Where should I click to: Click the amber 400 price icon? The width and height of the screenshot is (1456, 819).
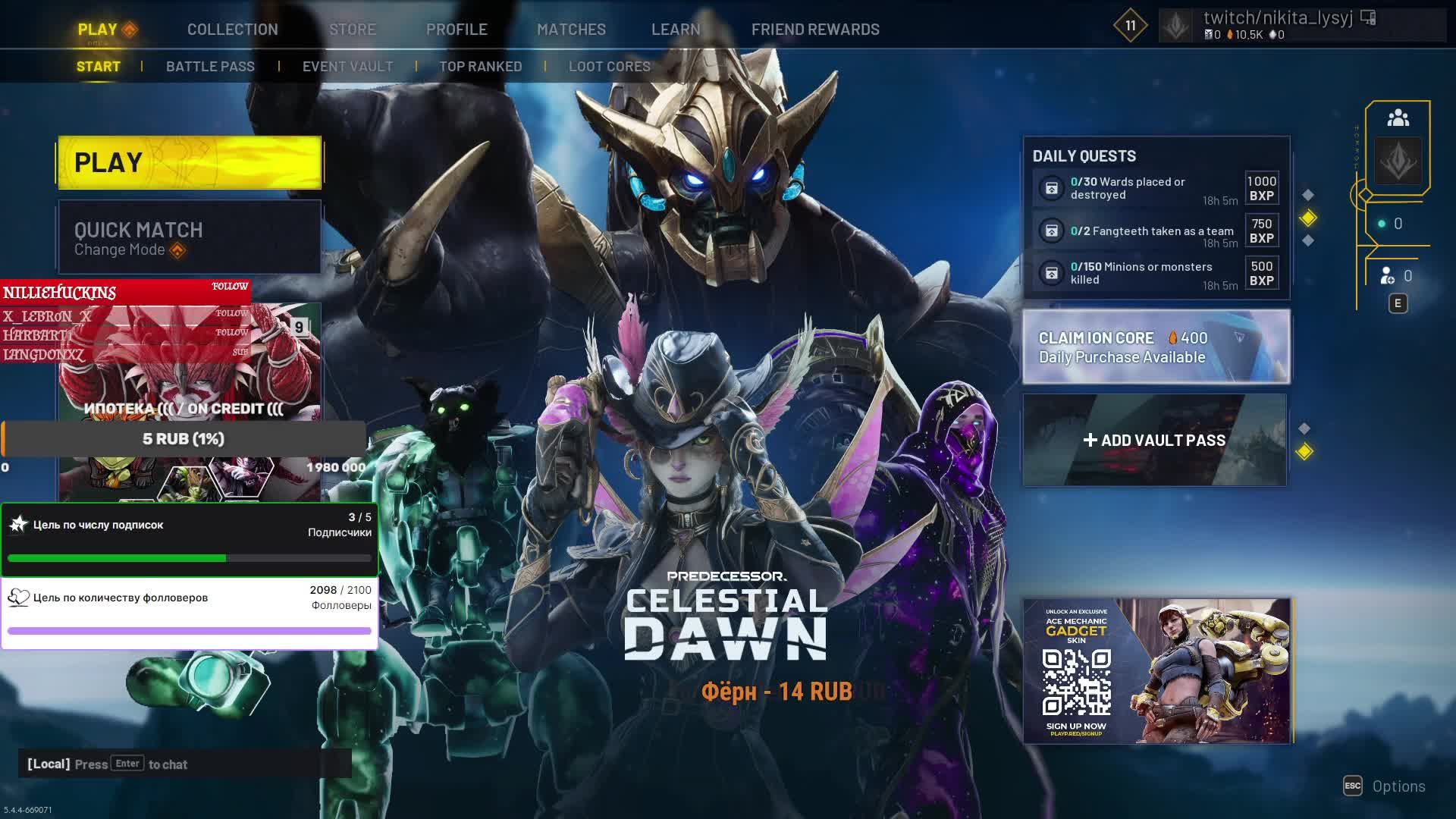tap(1173, 338)
